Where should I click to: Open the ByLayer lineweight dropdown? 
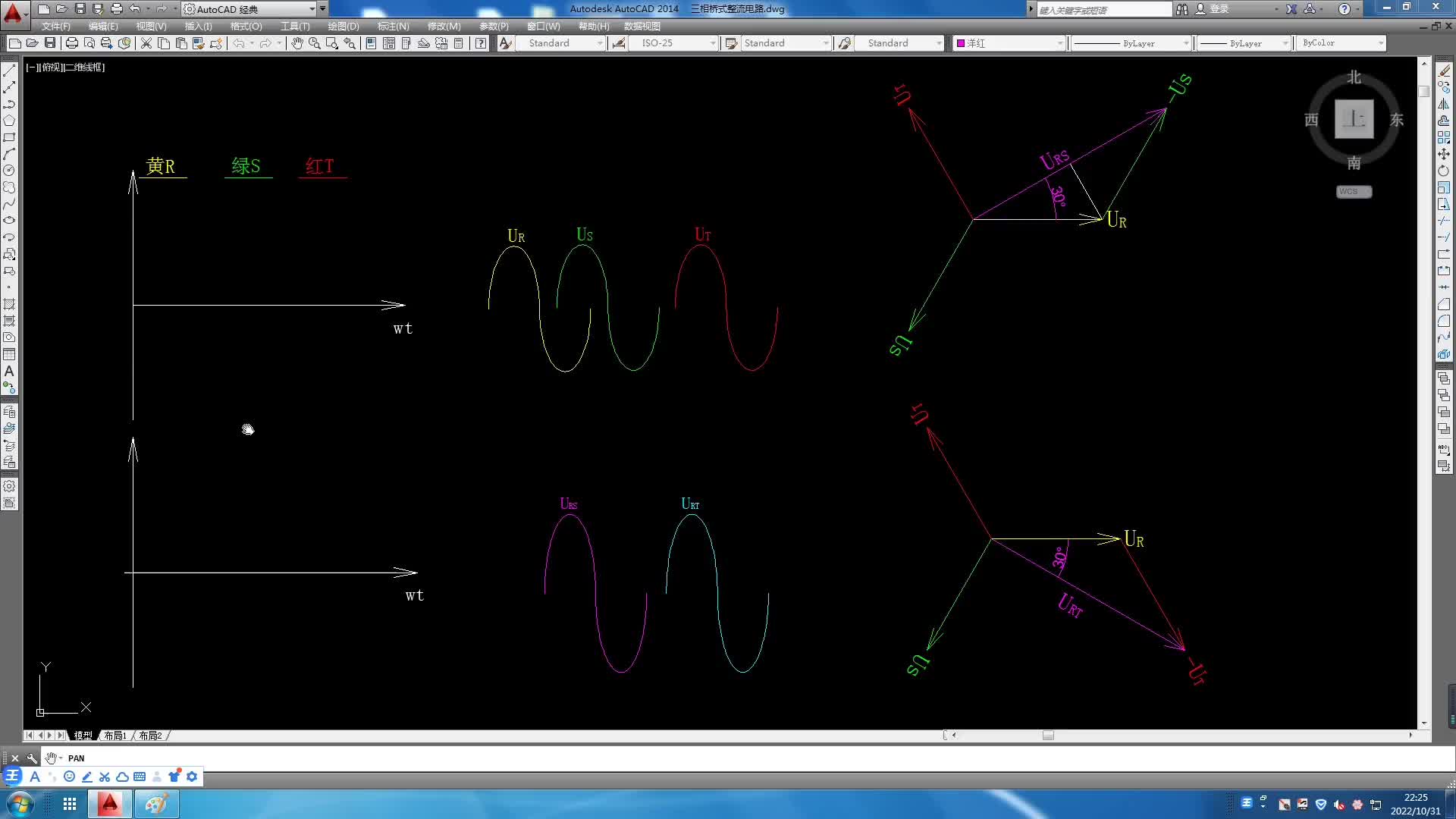[x=1244, y=43]
